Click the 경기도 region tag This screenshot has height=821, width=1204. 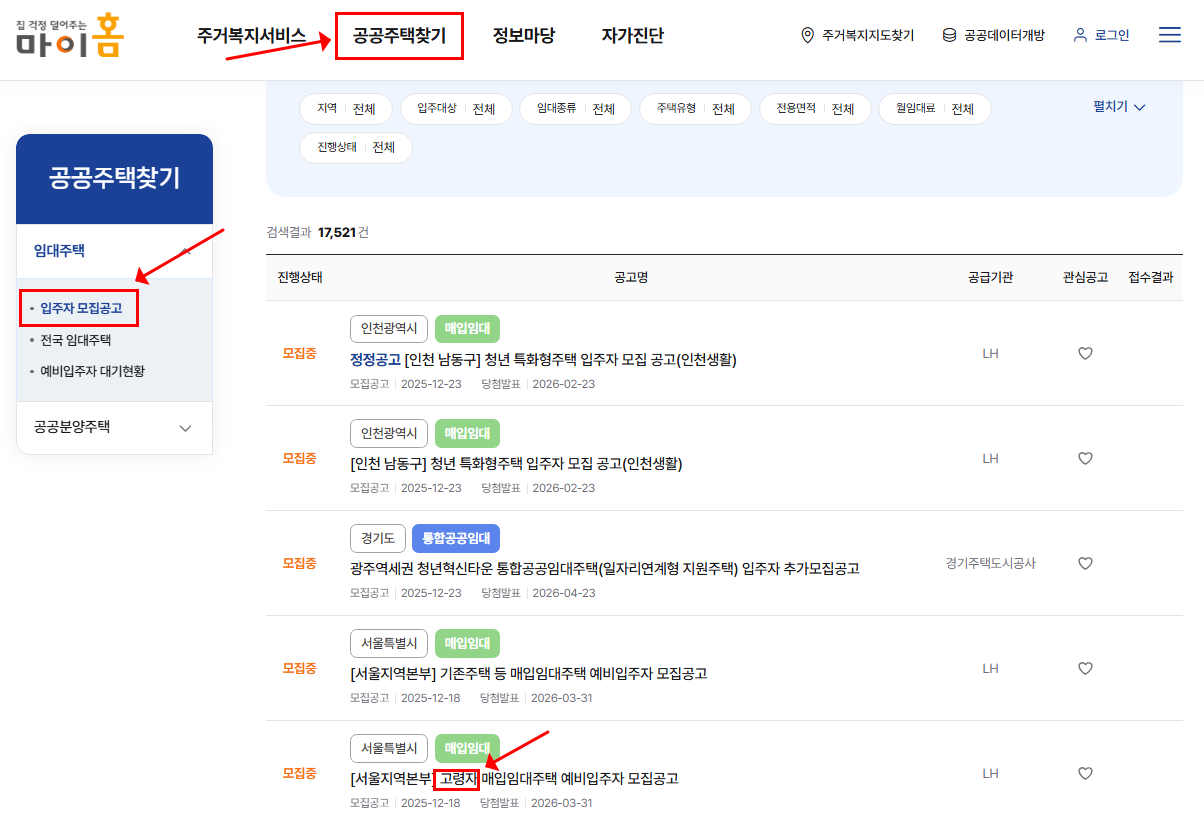[378, 538]
